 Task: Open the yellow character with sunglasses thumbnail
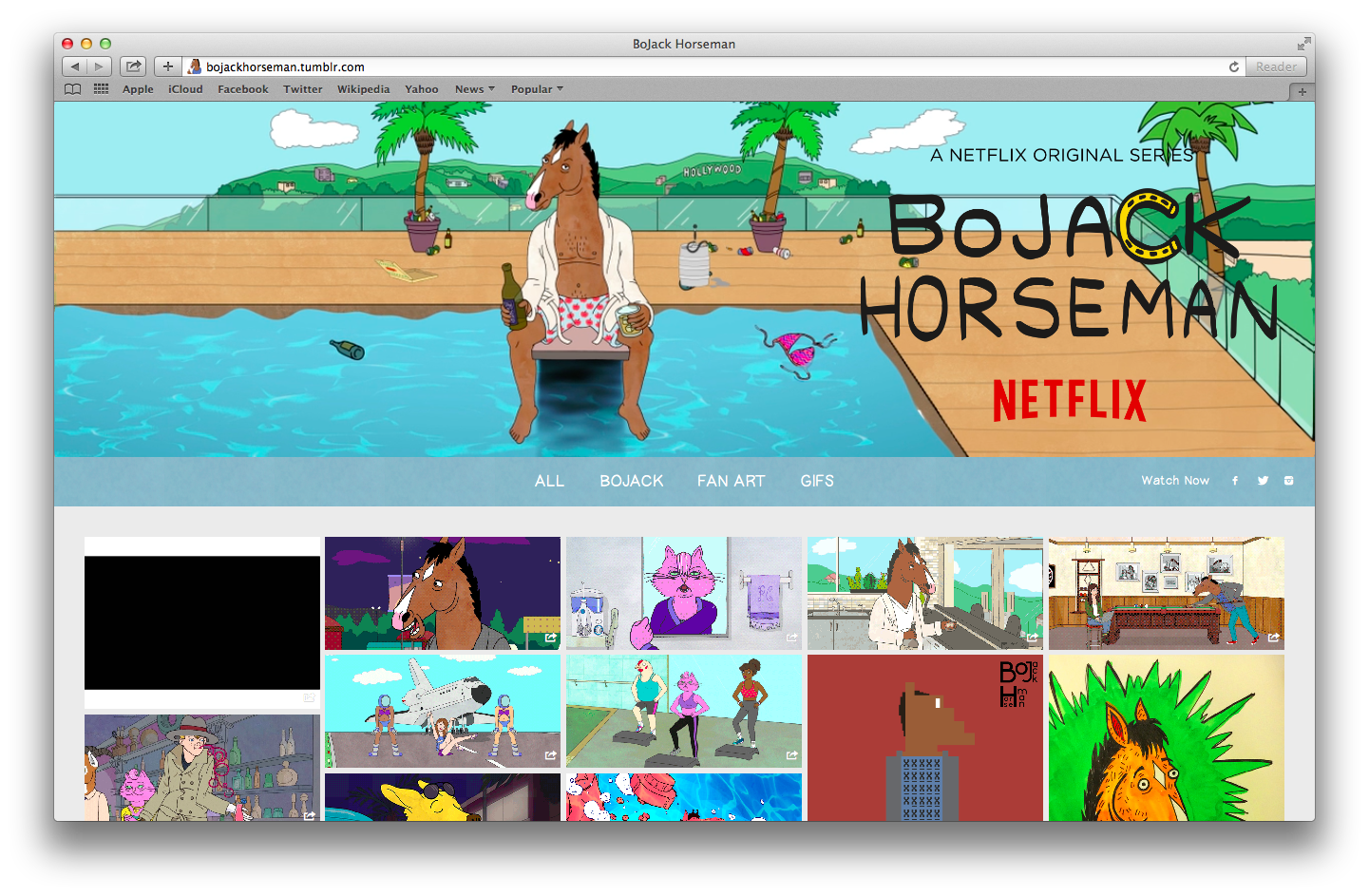[x=443, y=797]
